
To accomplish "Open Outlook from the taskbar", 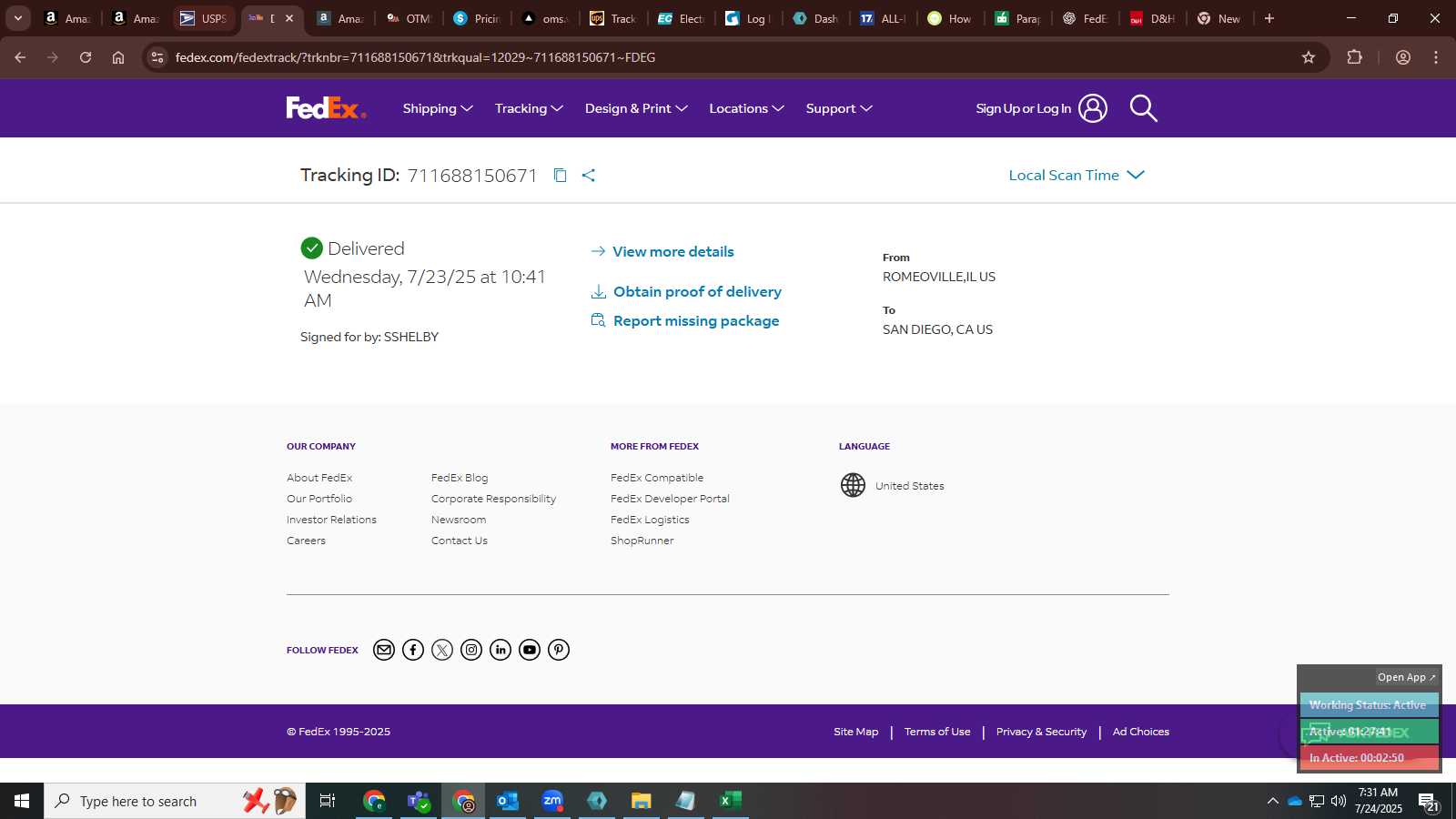I will [507, 801].
